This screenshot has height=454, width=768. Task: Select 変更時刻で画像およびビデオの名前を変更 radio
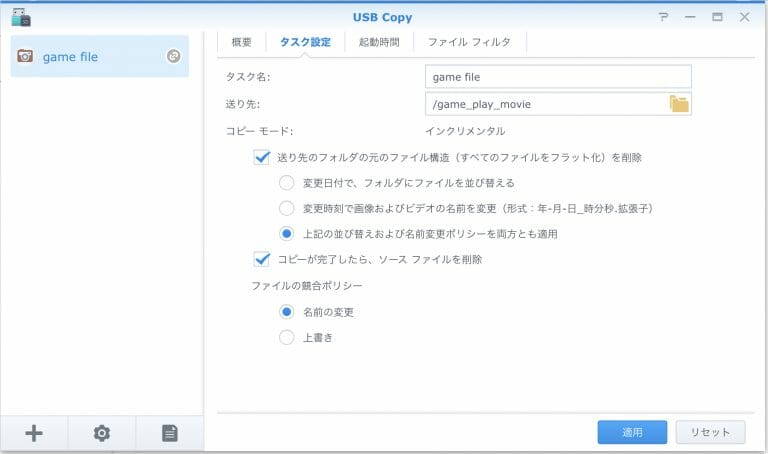(287, 208)
